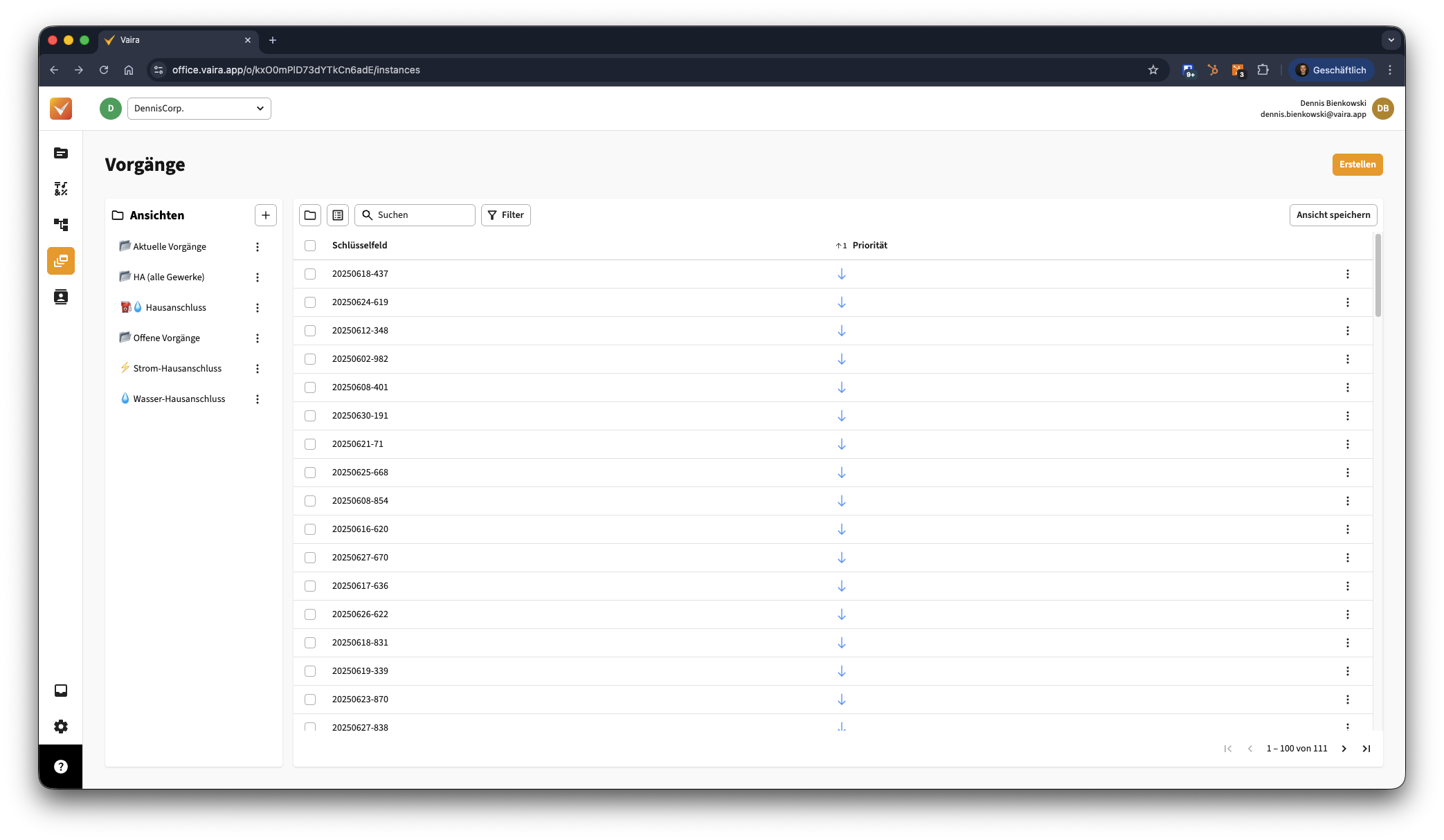The width and height of the screenshot is (1444, 840).
Task: Click the help question mark icon
Action: pos(61,767)
